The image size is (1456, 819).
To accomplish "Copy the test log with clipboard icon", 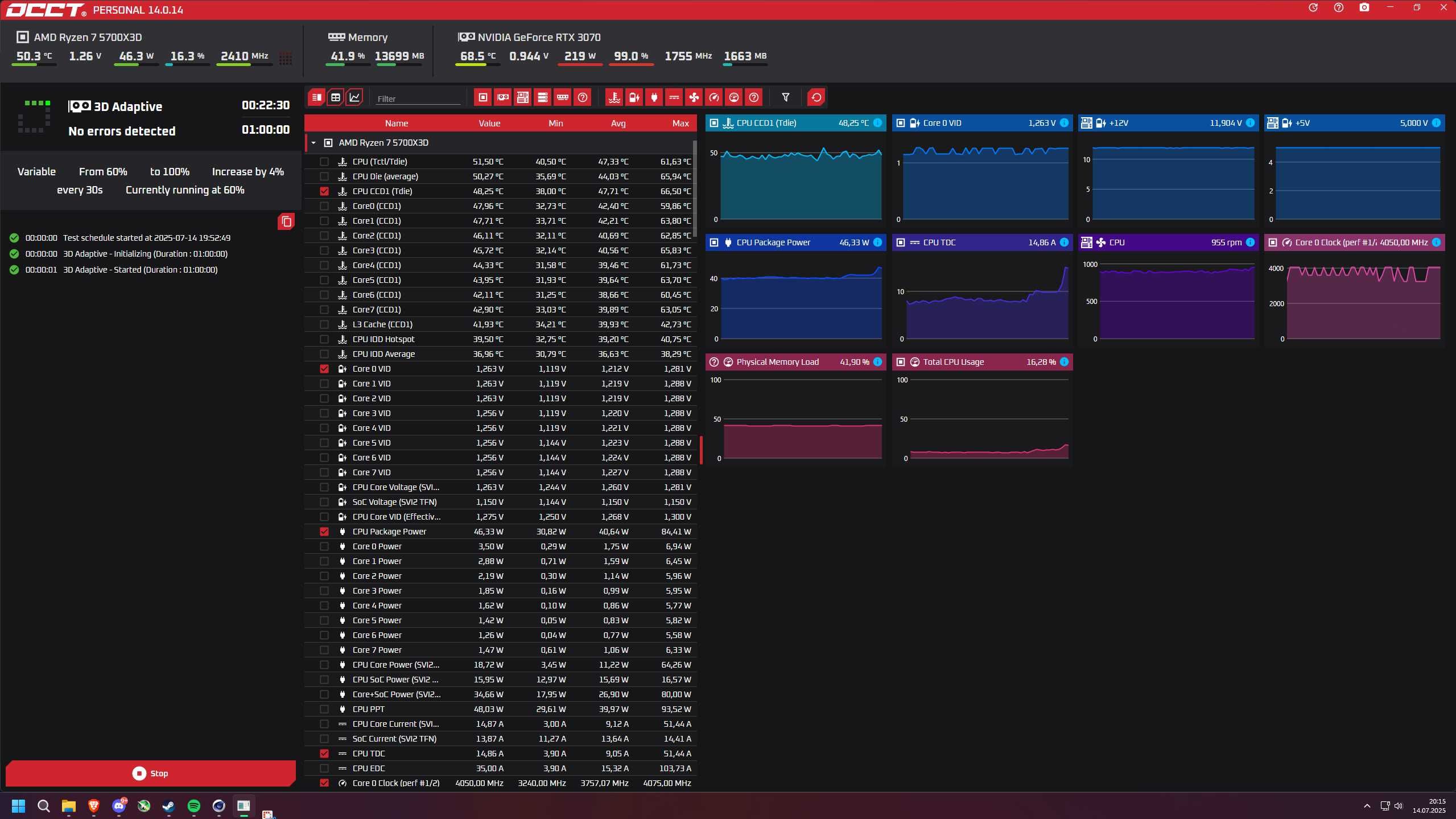I will (x=286, y=221).
